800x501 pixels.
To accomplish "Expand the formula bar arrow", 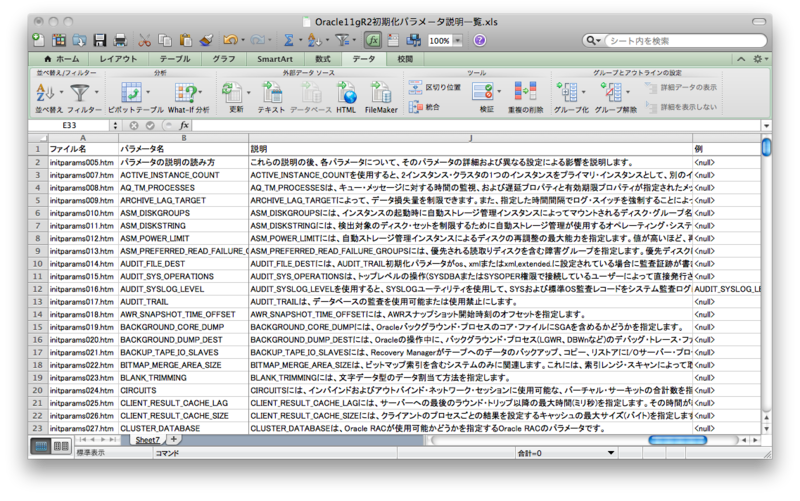I will click(x=766, y=126).
